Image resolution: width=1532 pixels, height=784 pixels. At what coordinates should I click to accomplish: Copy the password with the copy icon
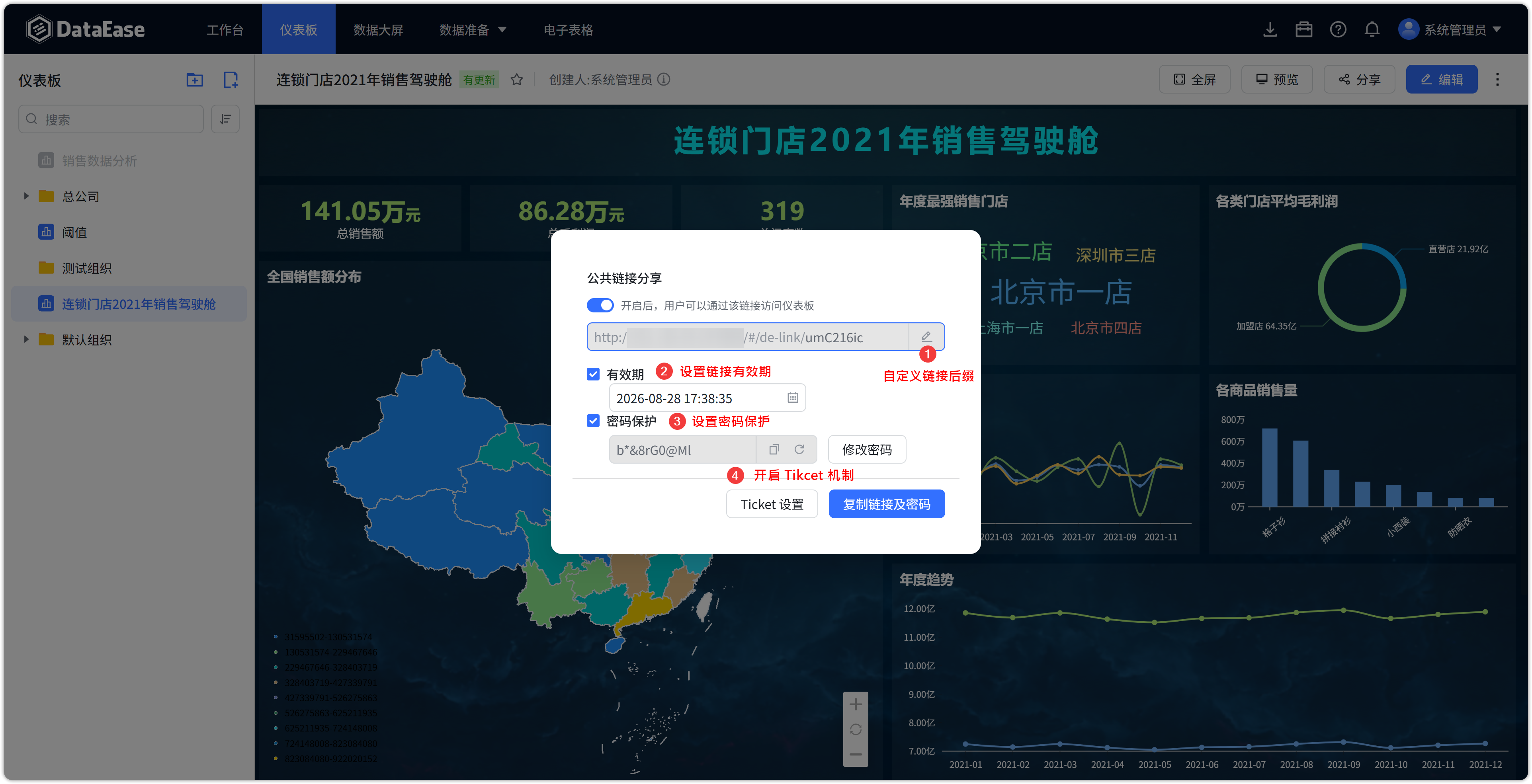pyautogui.click(x=774, y=449)
